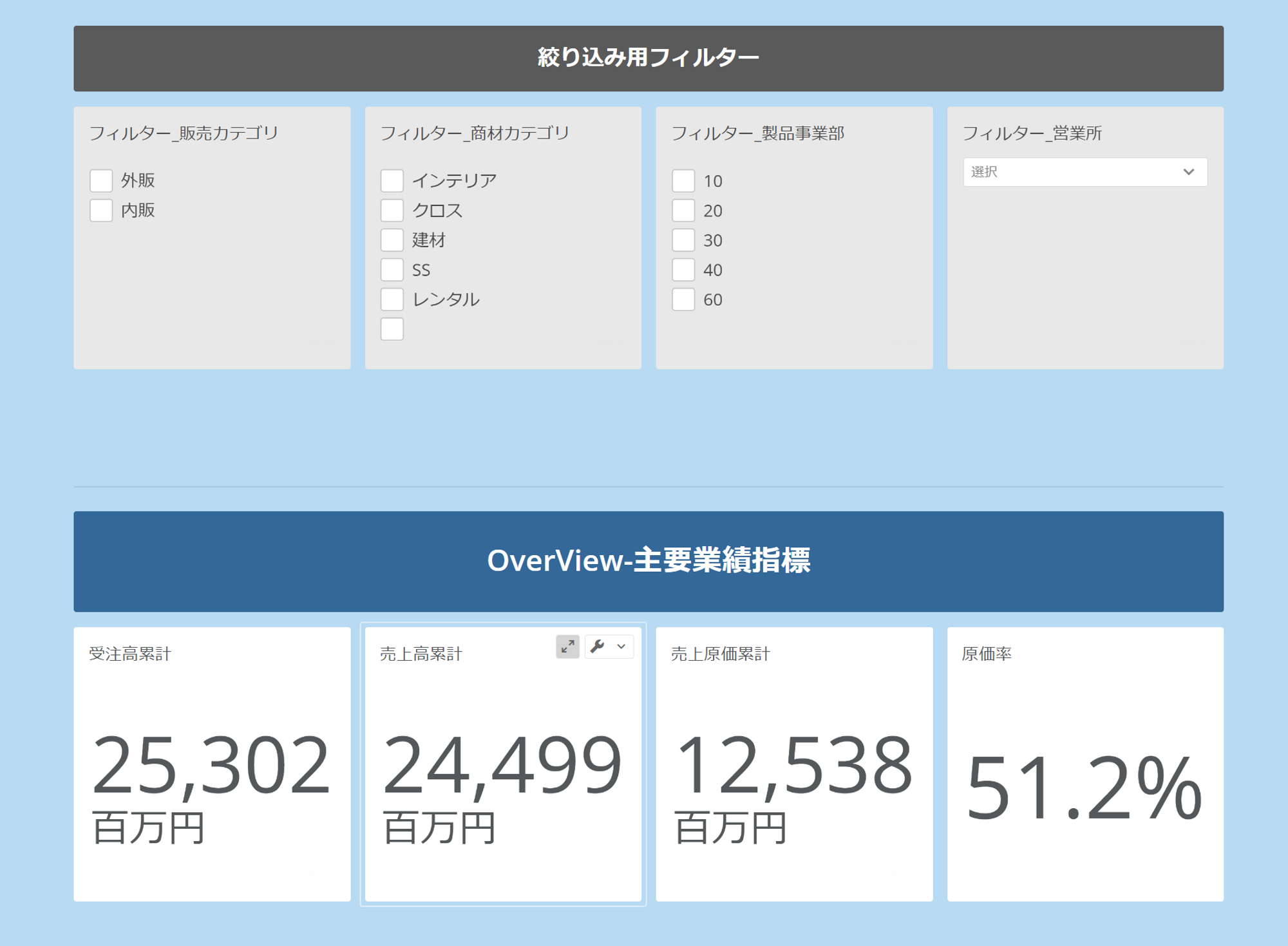Click the フィルター_商材カテゴリ title
This screenshot has height=946, width=1288.
(475, 133)
